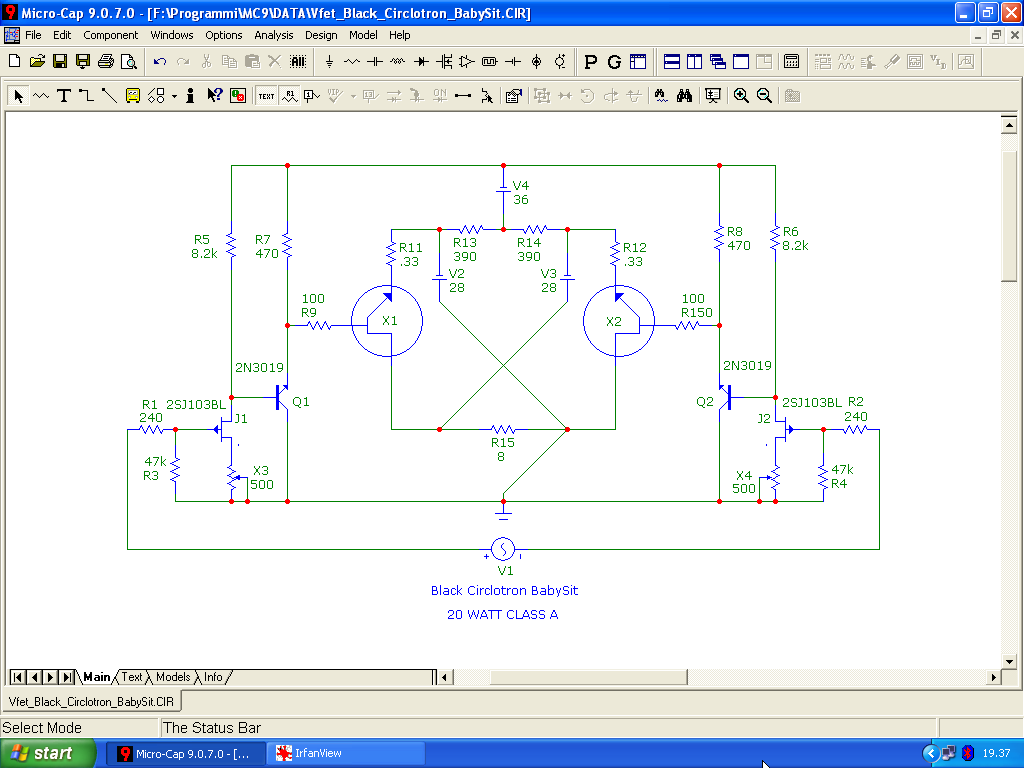Save the circuit with the floppy disk icon

point(60,61)
